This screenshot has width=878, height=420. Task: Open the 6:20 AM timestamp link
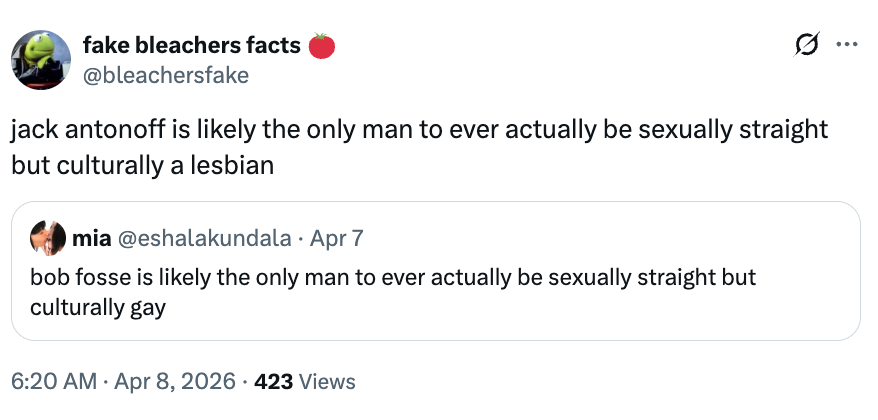pyautogui.click(x=54, y=381)
